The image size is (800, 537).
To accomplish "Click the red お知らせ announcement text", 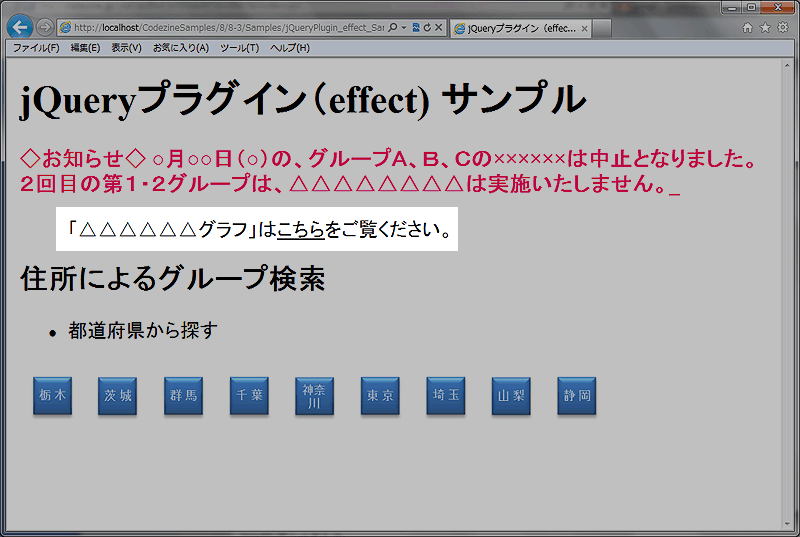I will (388, 171).
